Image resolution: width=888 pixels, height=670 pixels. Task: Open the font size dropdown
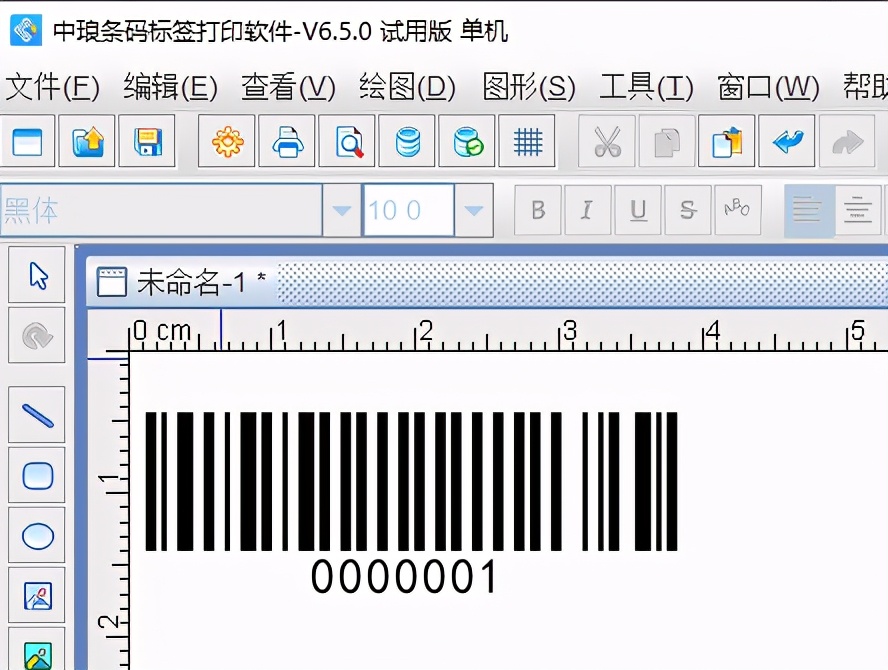click(472, 210)
